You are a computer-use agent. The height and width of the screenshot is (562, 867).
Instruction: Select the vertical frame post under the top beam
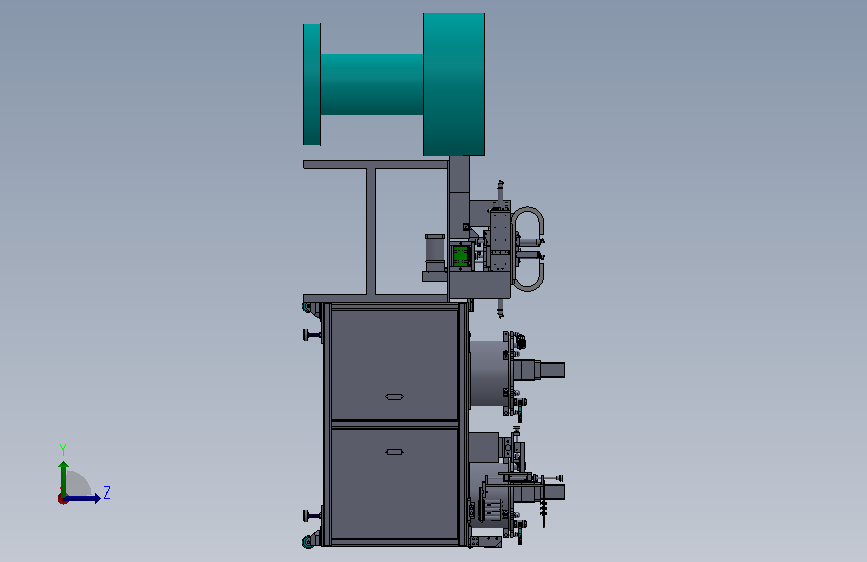[x=371, y=231]
